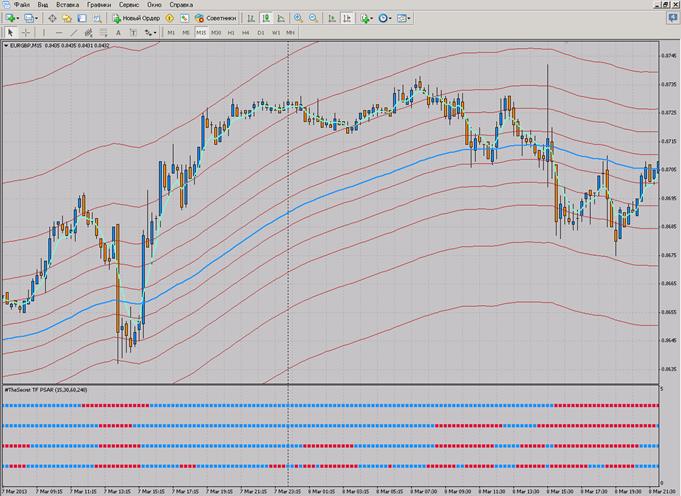Click the New chart green plus icon
This screenshot has height=496, width=681.
tap(10, 18)
